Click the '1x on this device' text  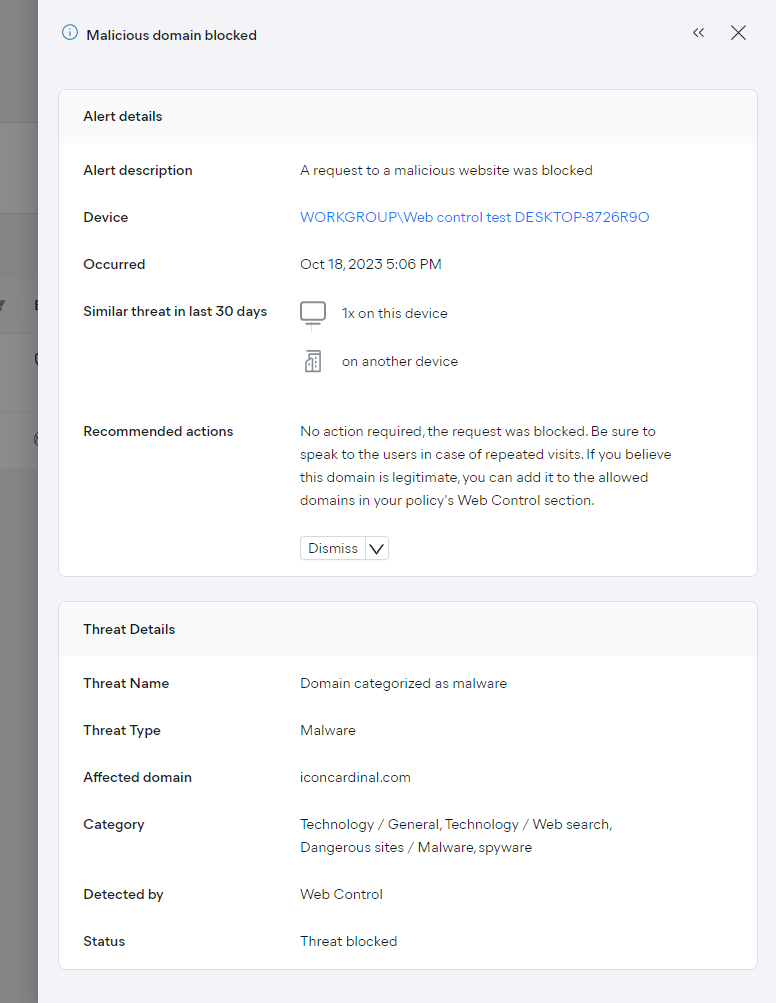coord(394,313)
